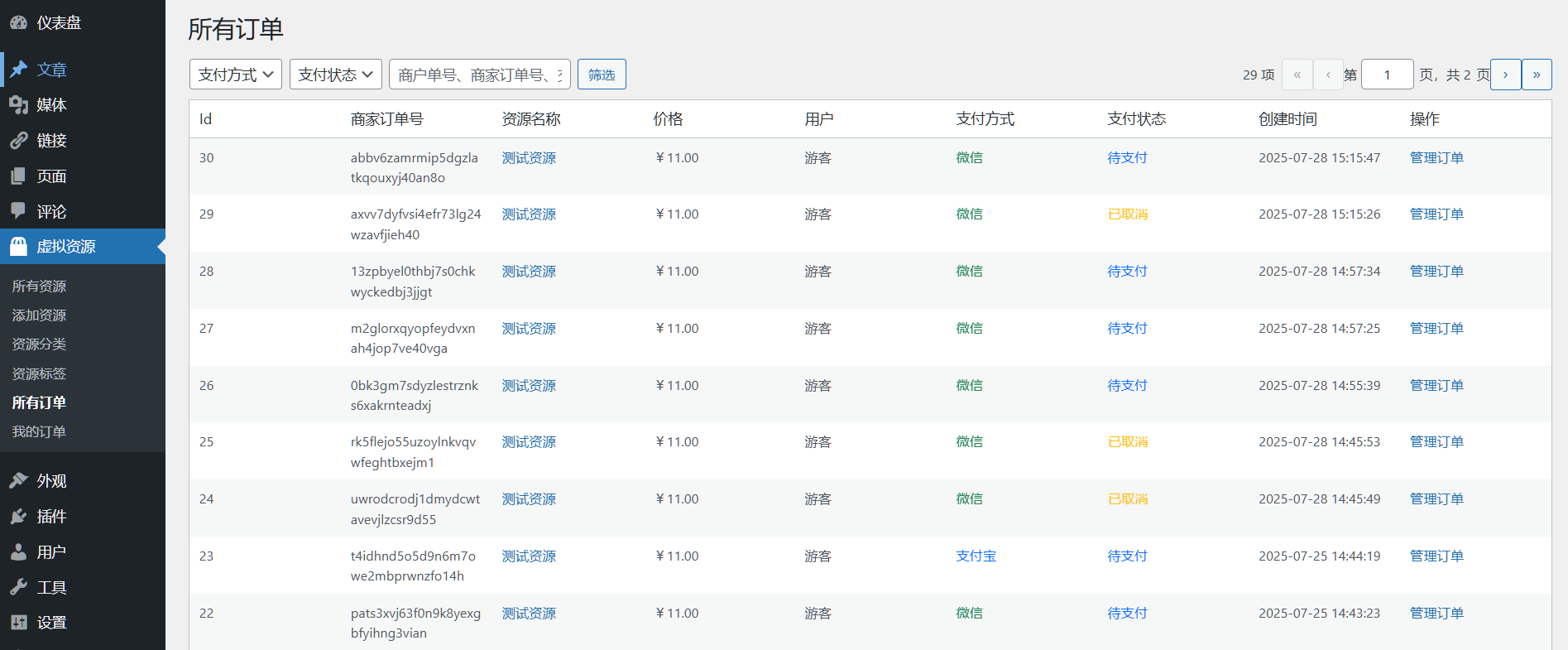The image size is (1568, 650).
Task: Click timestamp 2025-07-25 14:44:19
Action: coord(1319,556)
